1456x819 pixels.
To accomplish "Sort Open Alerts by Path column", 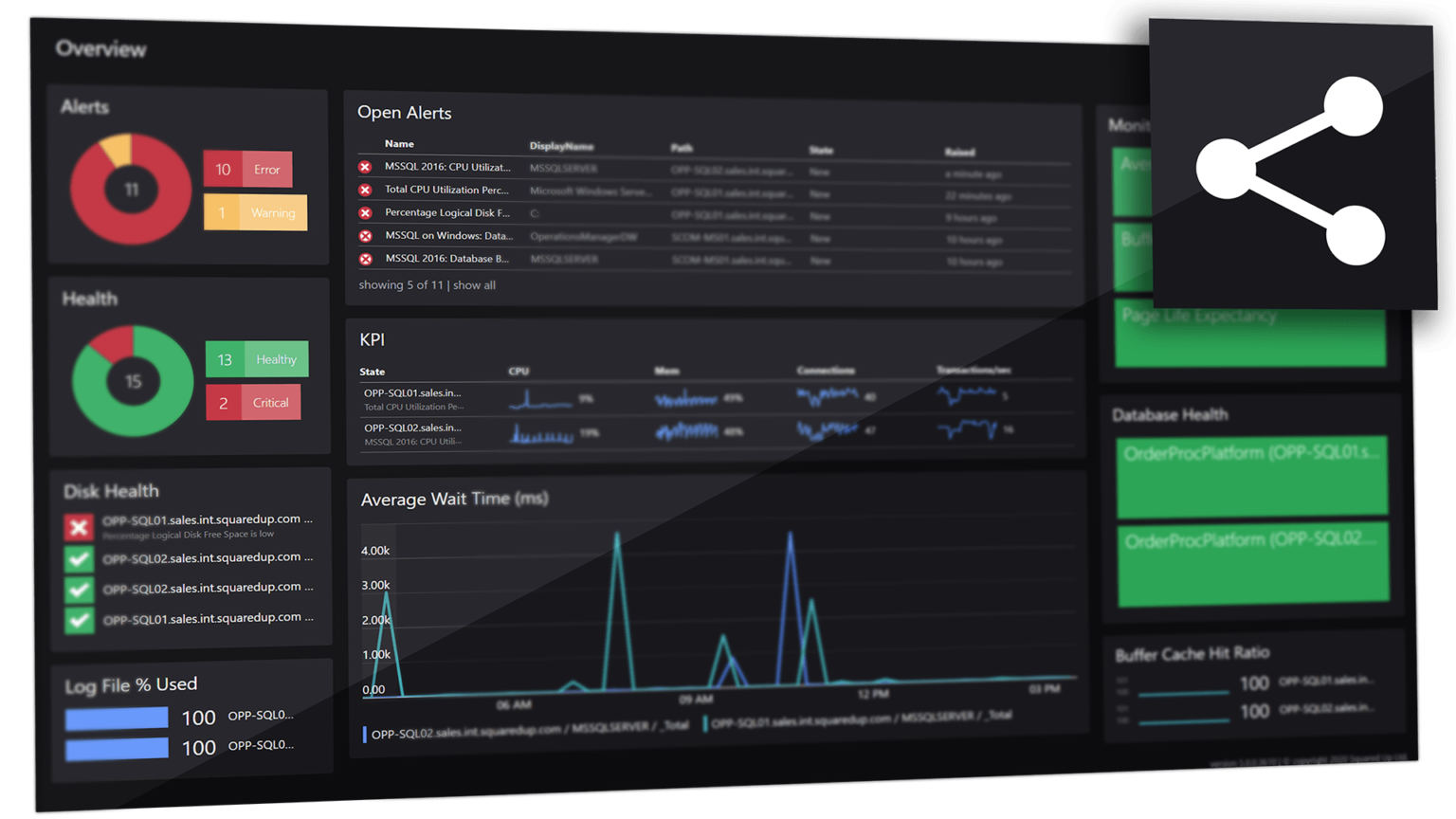I will coord(682,148).
